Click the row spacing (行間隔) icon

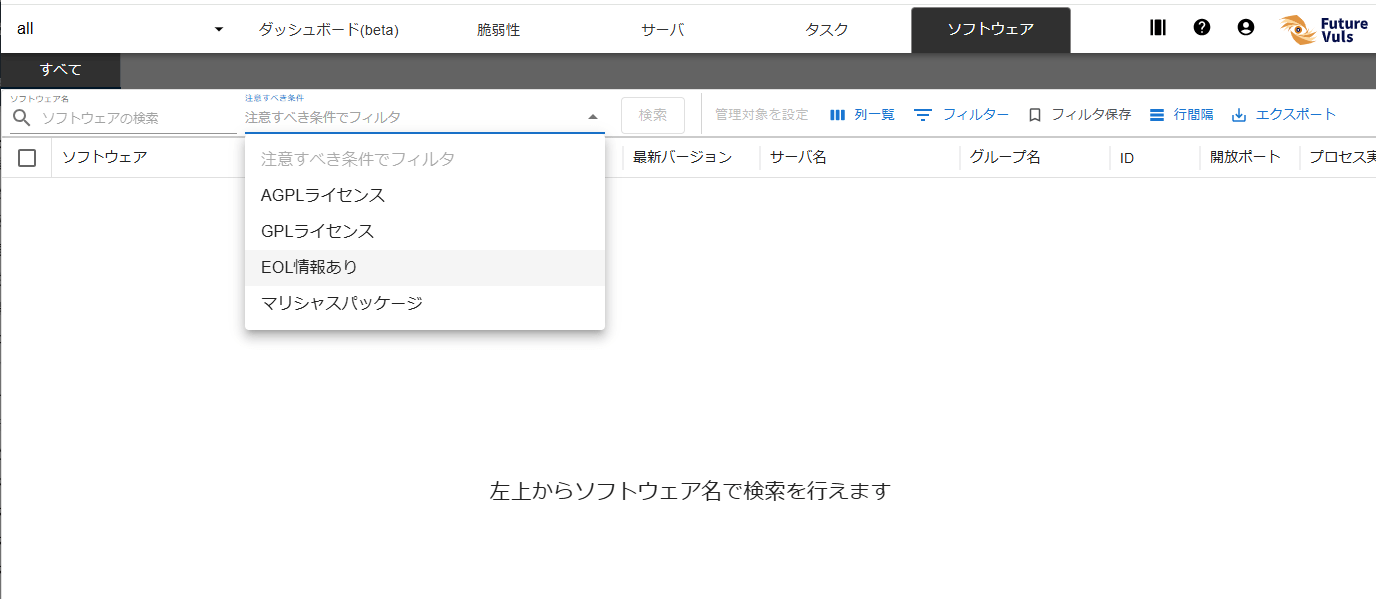coord(1157,115)
